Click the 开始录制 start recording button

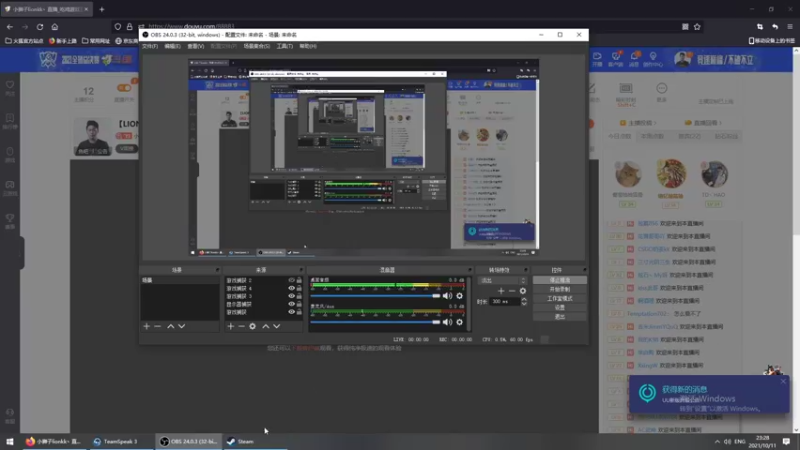(560, 289)
